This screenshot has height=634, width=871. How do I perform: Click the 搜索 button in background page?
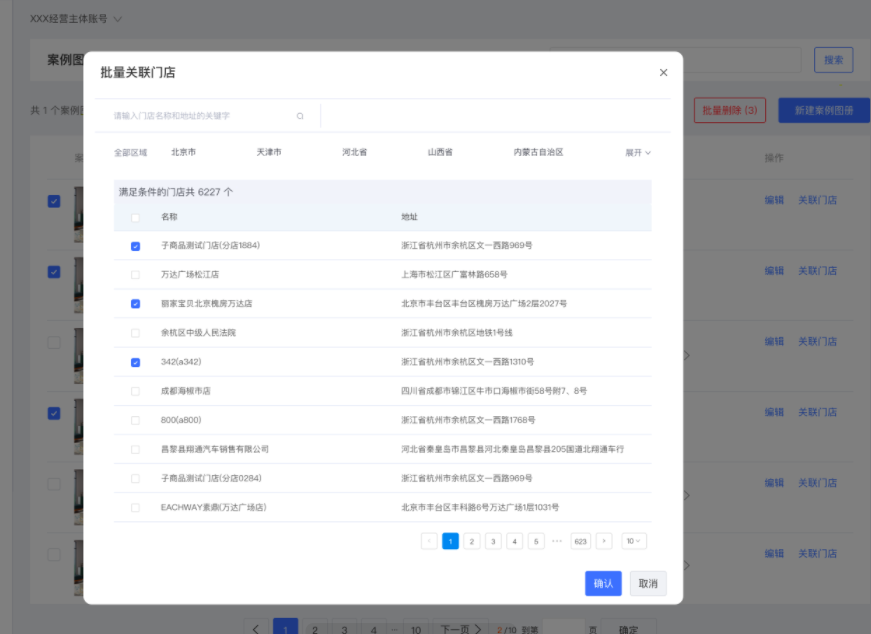(x=833, y=60)
